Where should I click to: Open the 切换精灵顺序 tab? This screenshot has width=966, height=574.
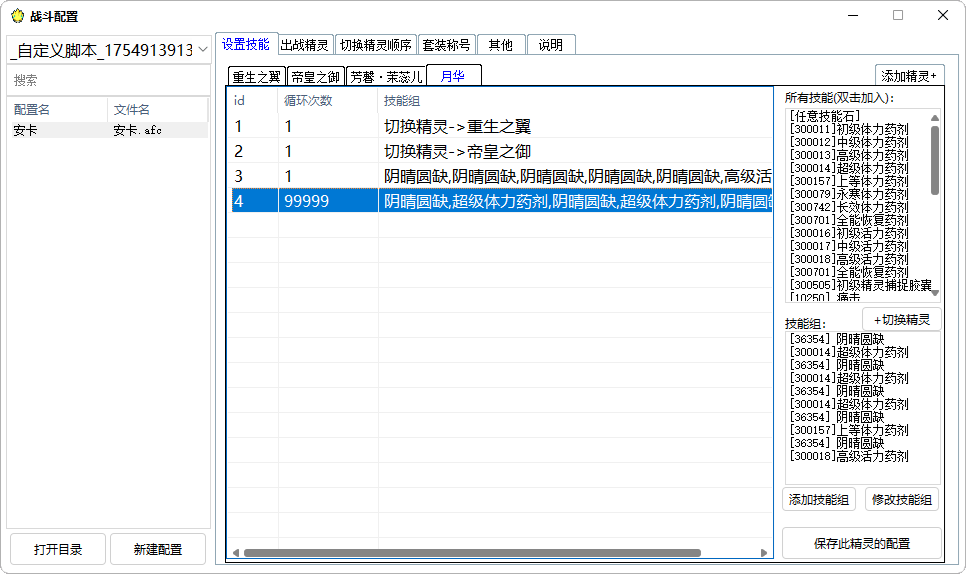(x=375, y=45)
